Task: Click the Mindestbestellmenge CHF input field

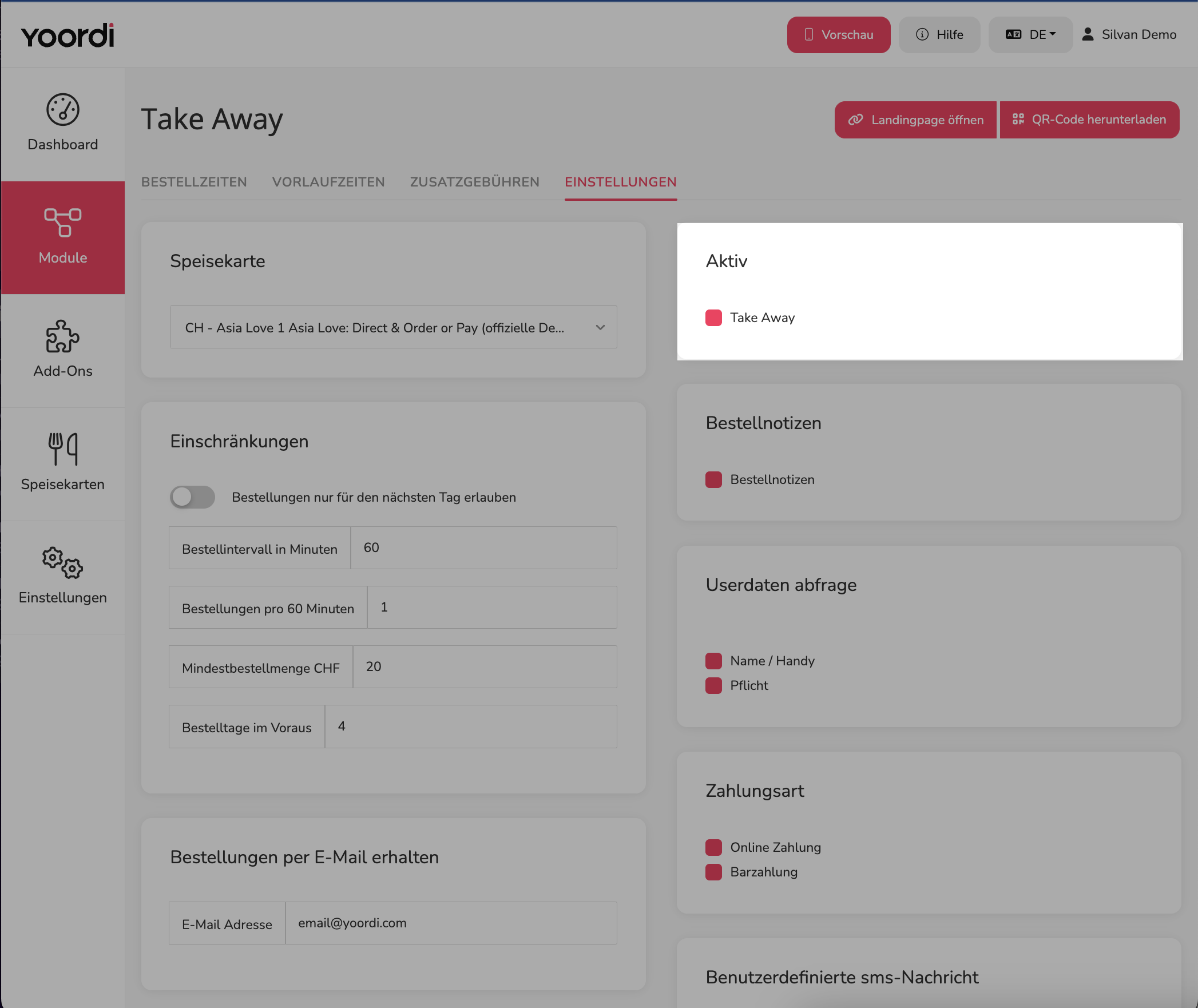Action: pos(485,667)
